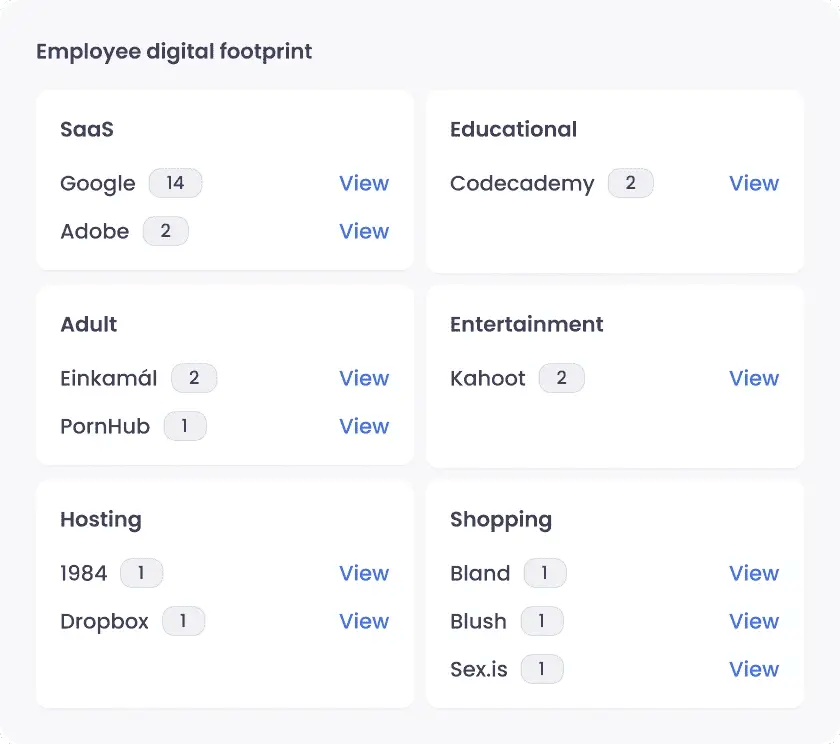This screenshot has height=744, width=840.
Task: View PornHub activity details
Action: pyautogui.click(x=363, y=426)
